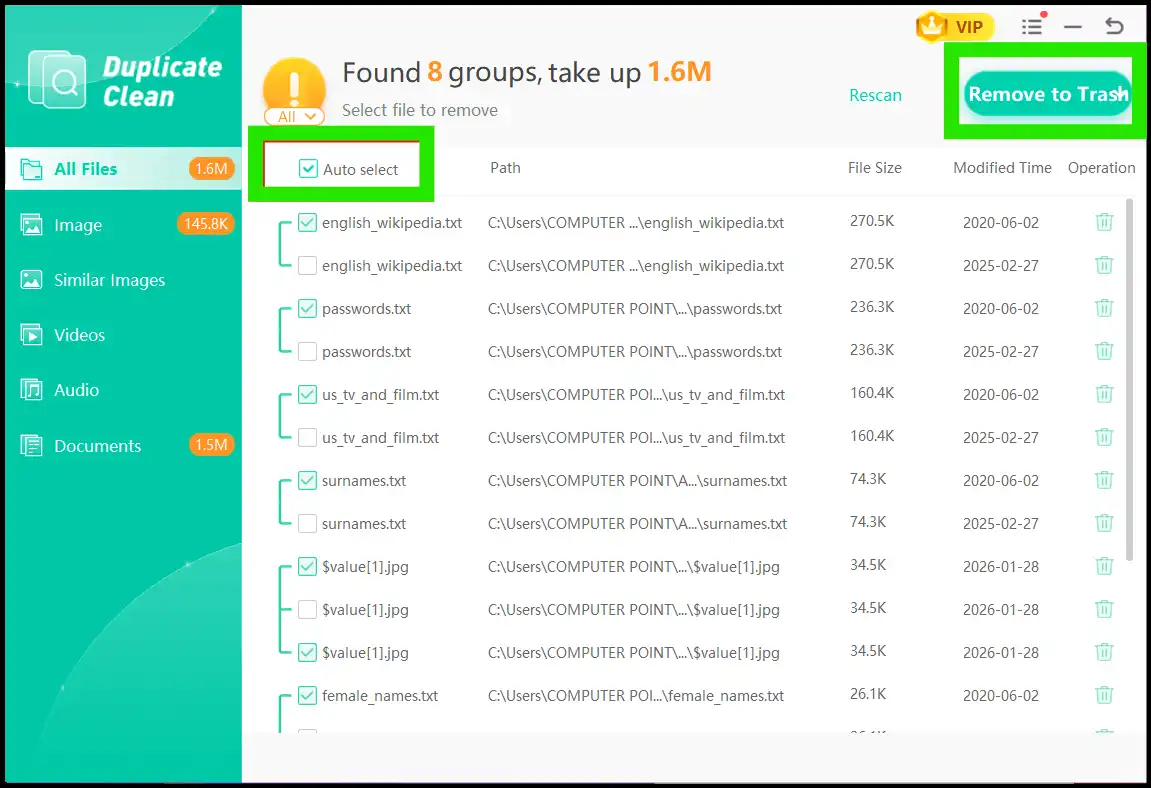1151x788 pixels.
Task: Click the File Size column header
Action: (874, 168)
